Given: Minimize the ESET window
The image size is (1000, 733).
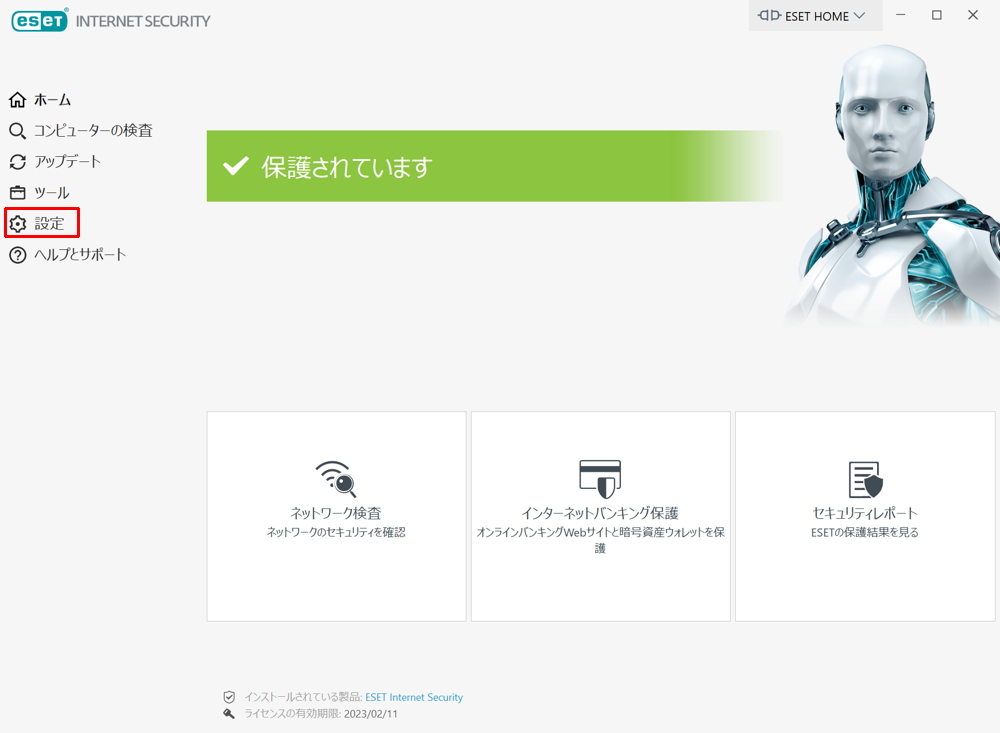Looking at the screenshot, I should pyautogui.click(x=901, y=15).
